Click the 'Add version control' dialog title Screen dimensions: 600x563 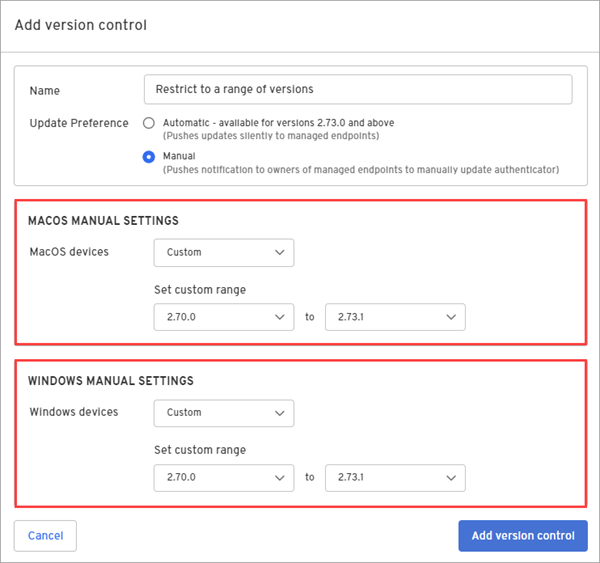click(80, 24)
